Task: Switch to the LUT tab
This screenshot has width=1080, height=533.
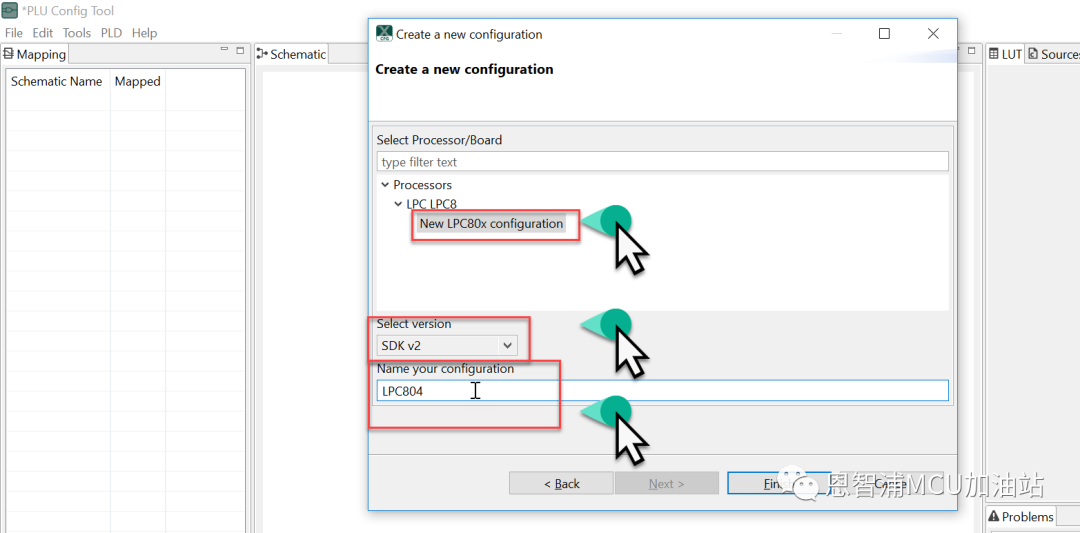Action: pos(1005,54)
